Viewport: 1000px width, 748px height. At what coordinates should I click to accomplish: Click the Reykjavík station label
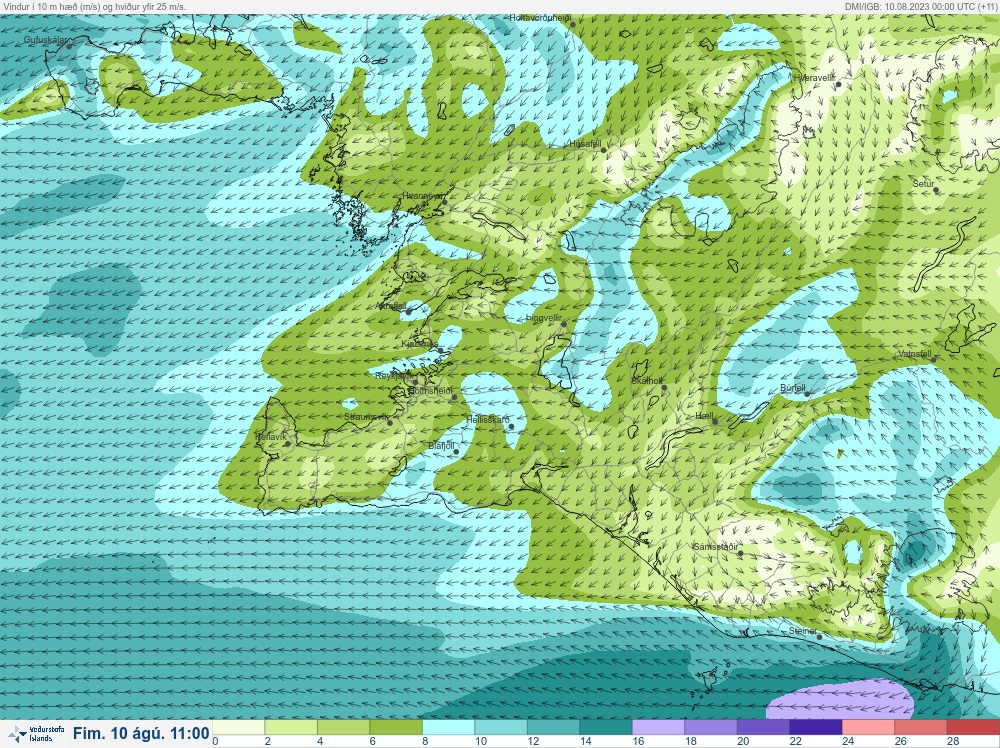(393, 376)
